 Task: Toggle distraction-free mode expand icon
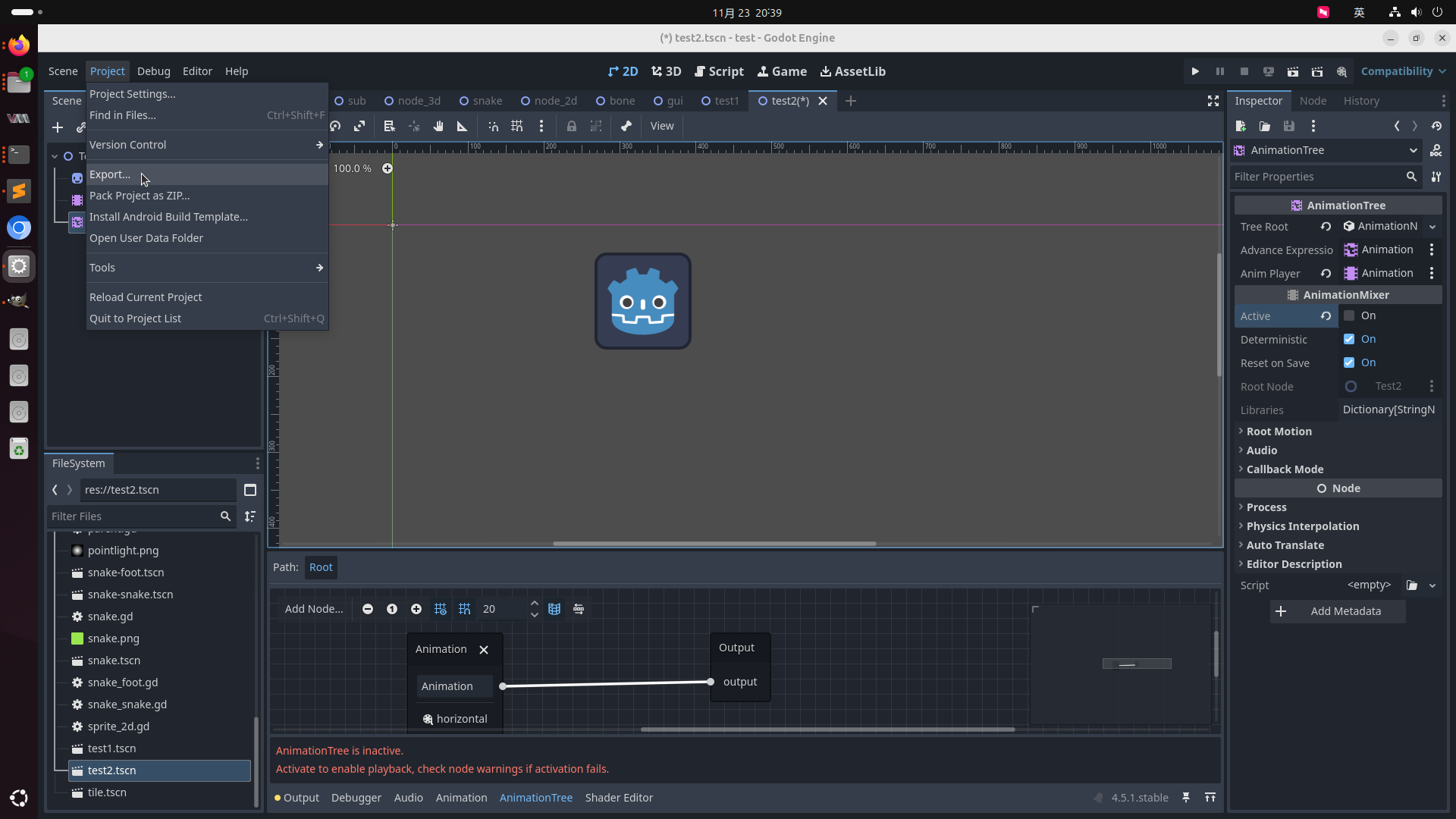click(x=1213, y=101)
